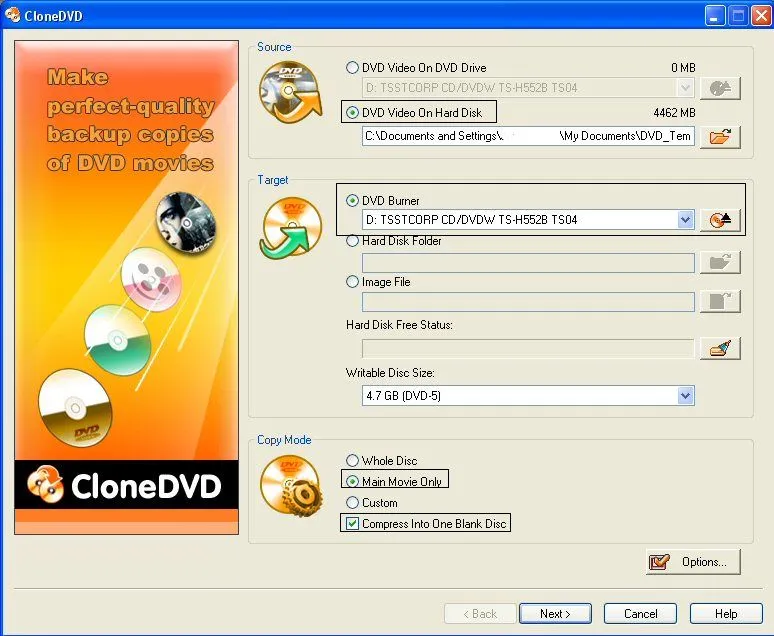774x636 pixels.
Task: Click the CloneDVD title bar icon
Action: 13,14
